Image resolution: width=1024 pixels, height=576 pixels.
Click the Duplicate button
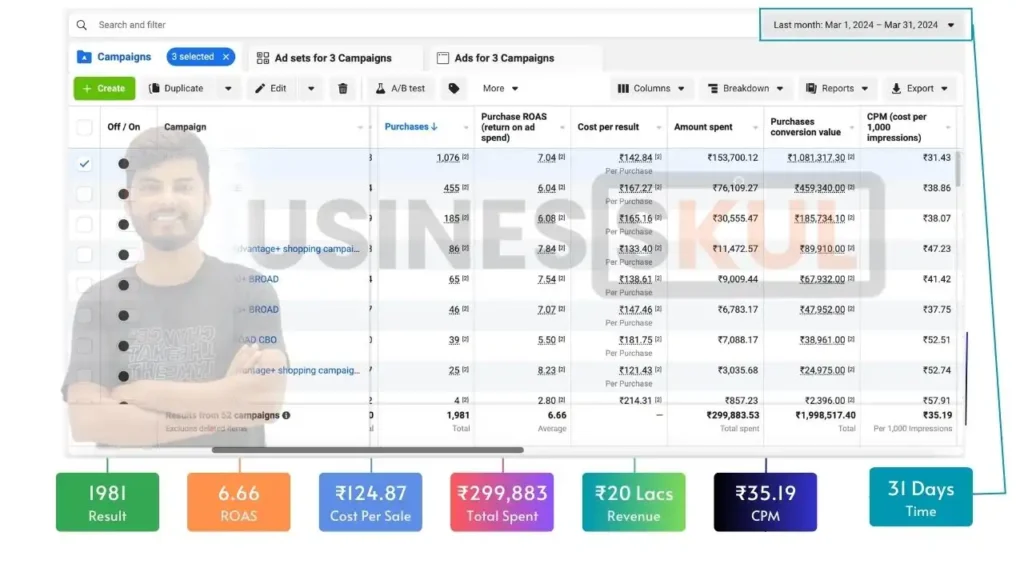pos(177,89)
